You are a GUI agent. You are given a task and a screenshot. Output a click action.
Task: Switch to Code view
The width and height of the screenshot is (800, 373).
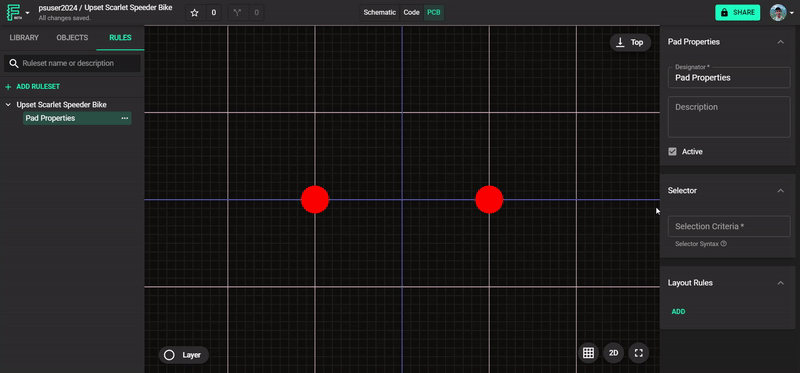click(x=411, y=13)
